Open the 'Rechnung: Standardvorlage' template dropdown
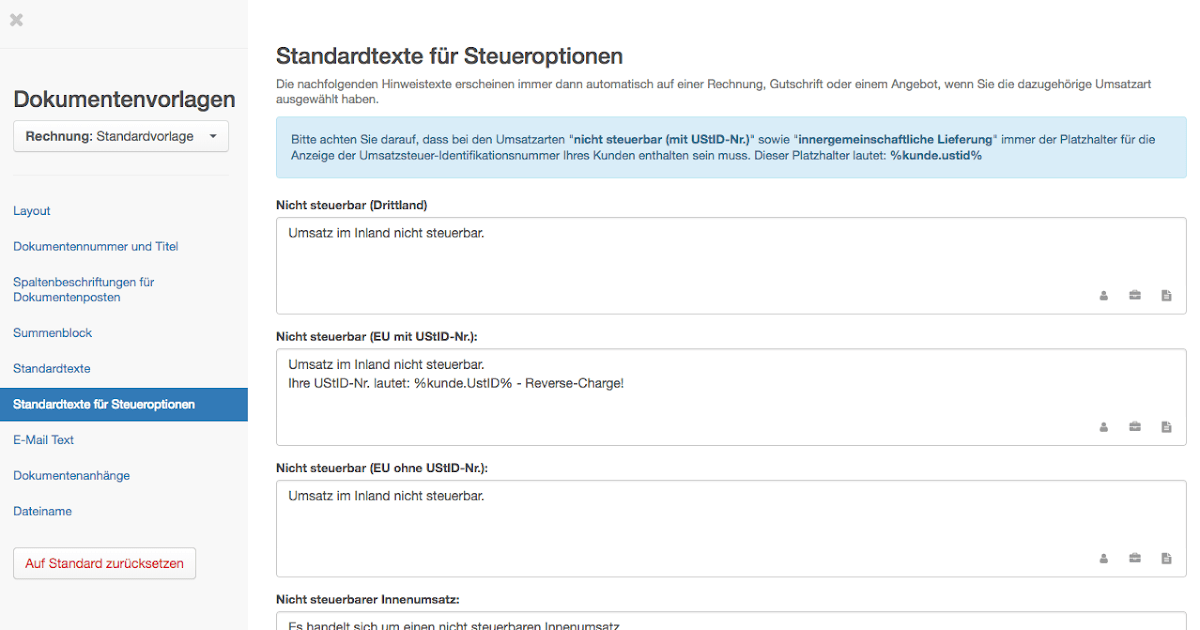The width and height of the screenshot is (1200, 630). tap(121, 136)
